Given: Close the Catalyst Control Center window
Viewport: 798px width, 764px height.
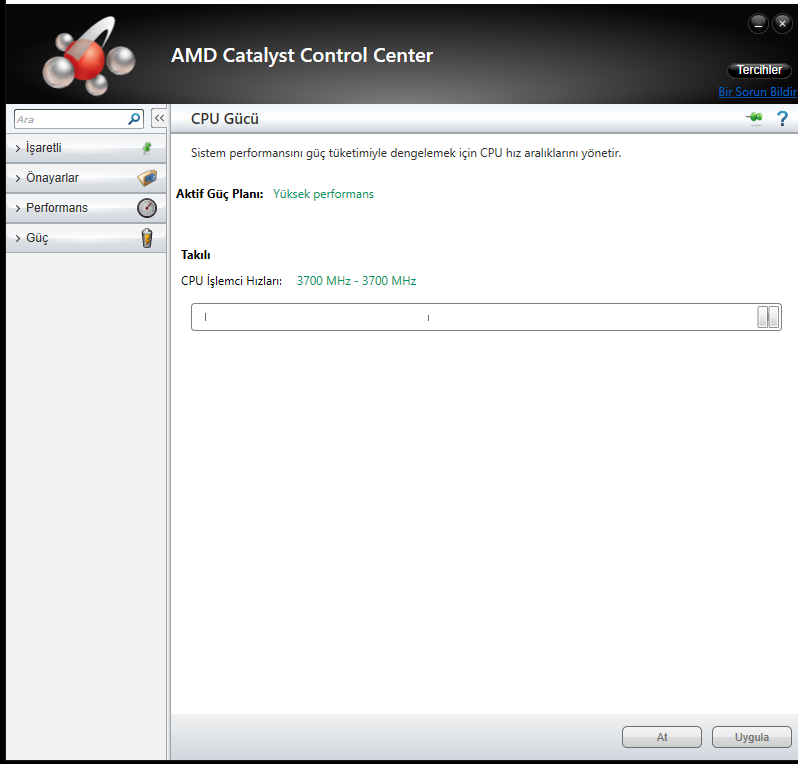Looking at the screenshot, I should coord(782,23).
